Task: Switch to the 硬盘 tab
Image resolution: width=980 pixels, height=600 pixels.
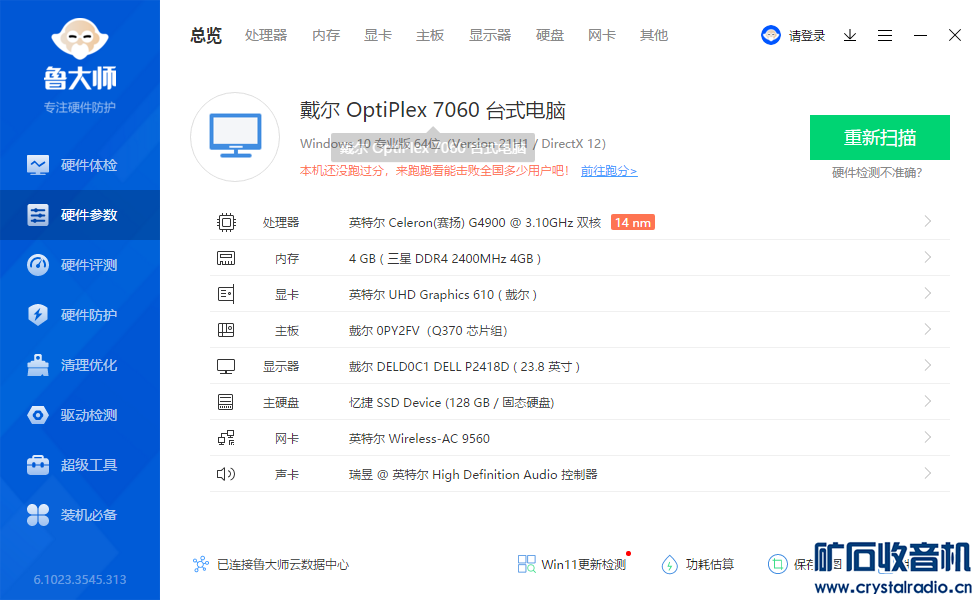Action: point(550,36)
